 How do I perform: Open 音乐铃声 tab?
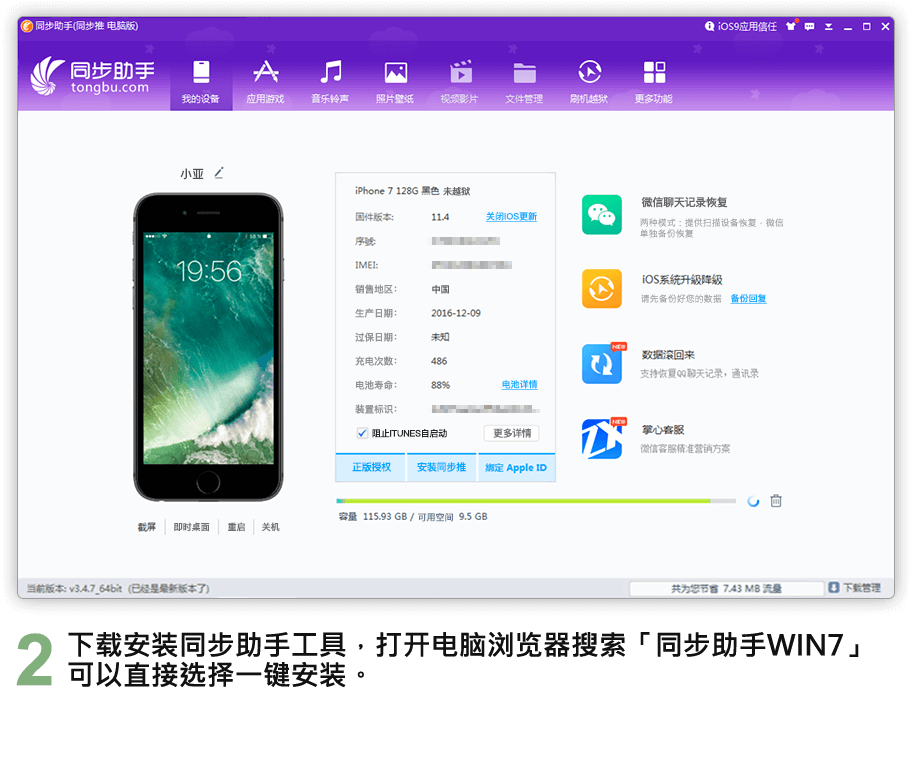330,81
